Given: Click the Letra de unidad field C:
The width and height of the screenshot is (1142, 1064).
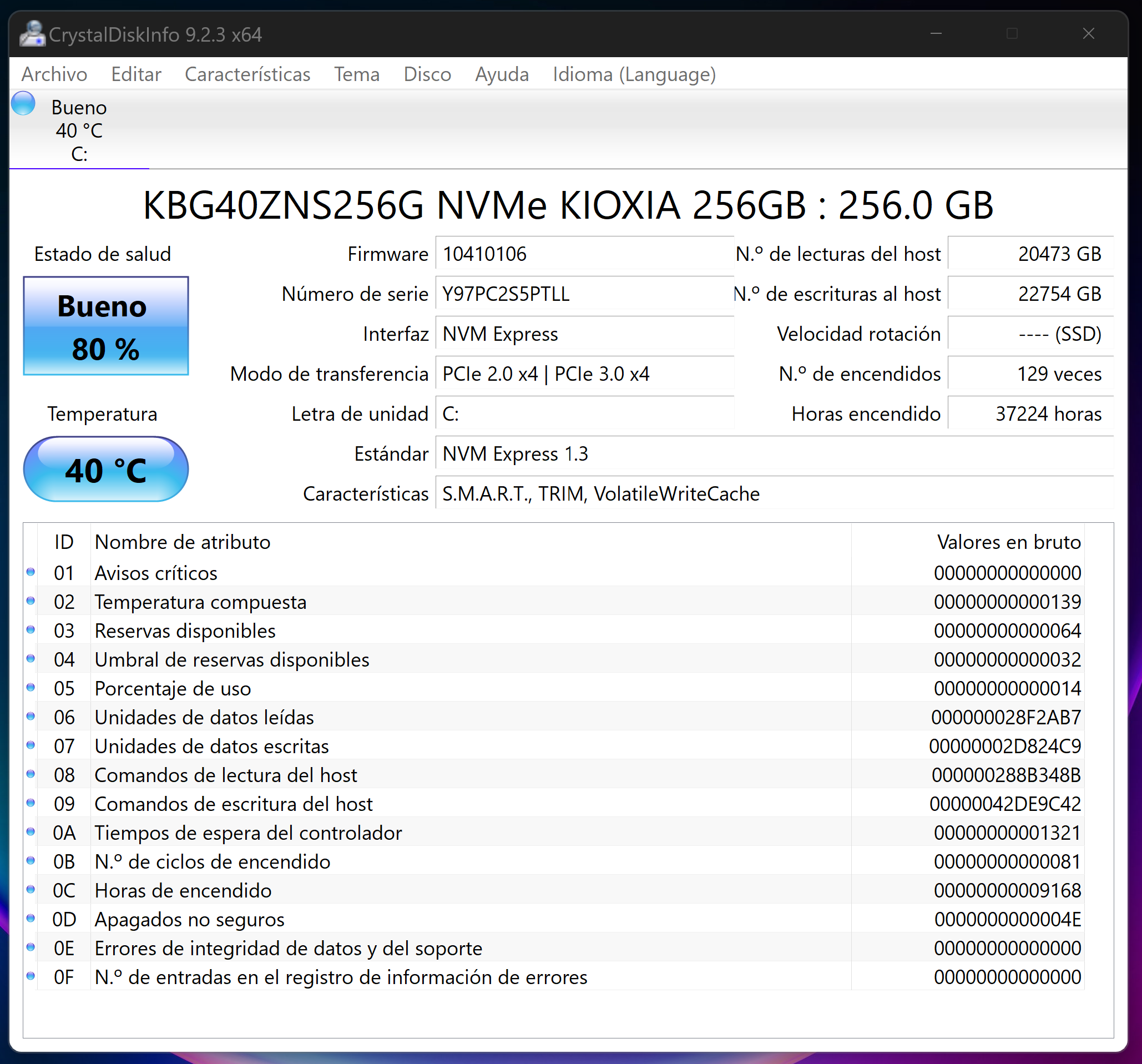Looking at the screenshot, I should (x=585, y=414).
